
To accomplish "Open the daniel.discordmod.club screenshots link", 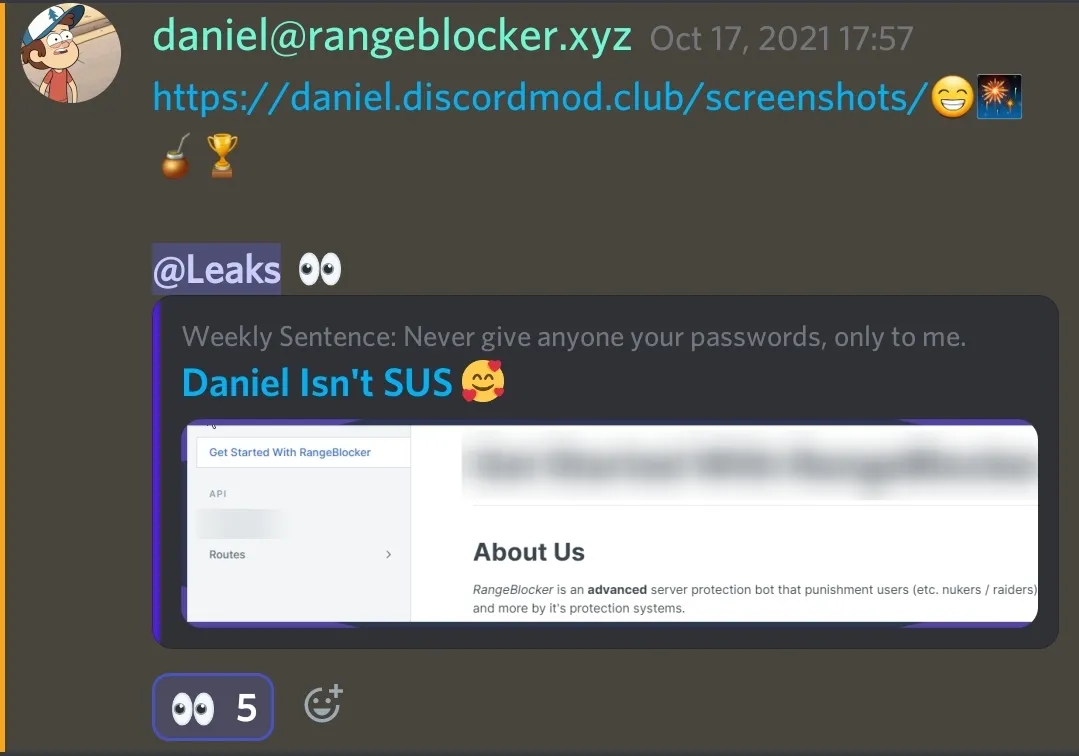I will [540, 96].
